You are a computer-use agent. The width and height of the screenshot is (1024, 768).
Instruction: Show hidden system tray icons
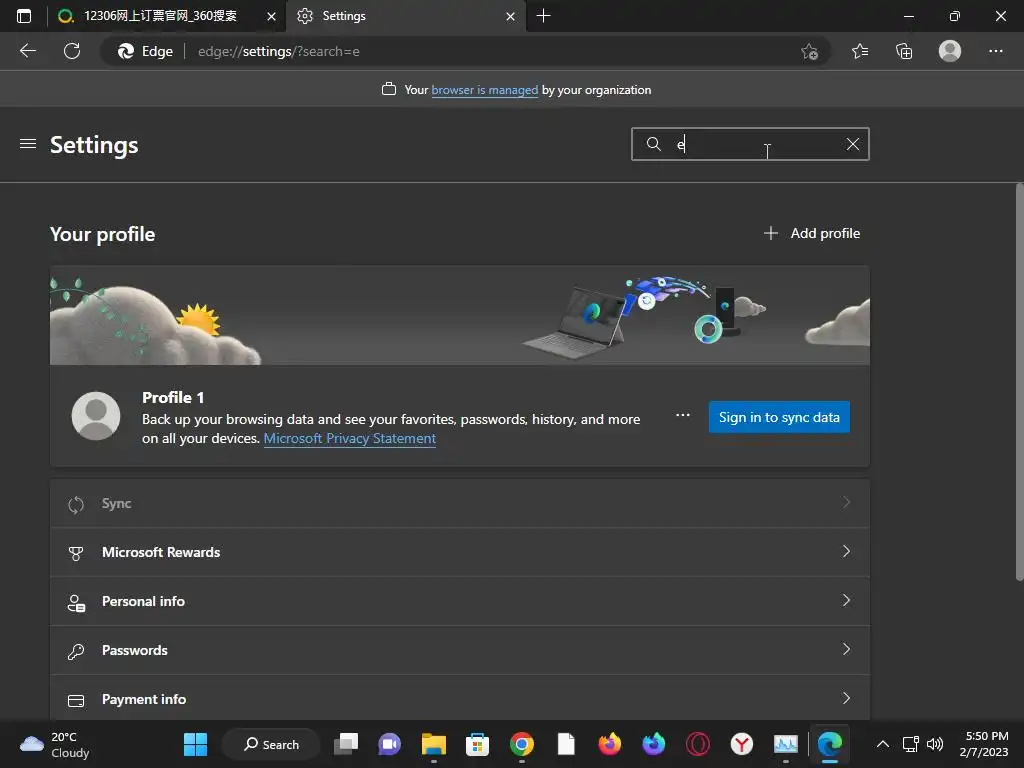click(x=882, y=744)
